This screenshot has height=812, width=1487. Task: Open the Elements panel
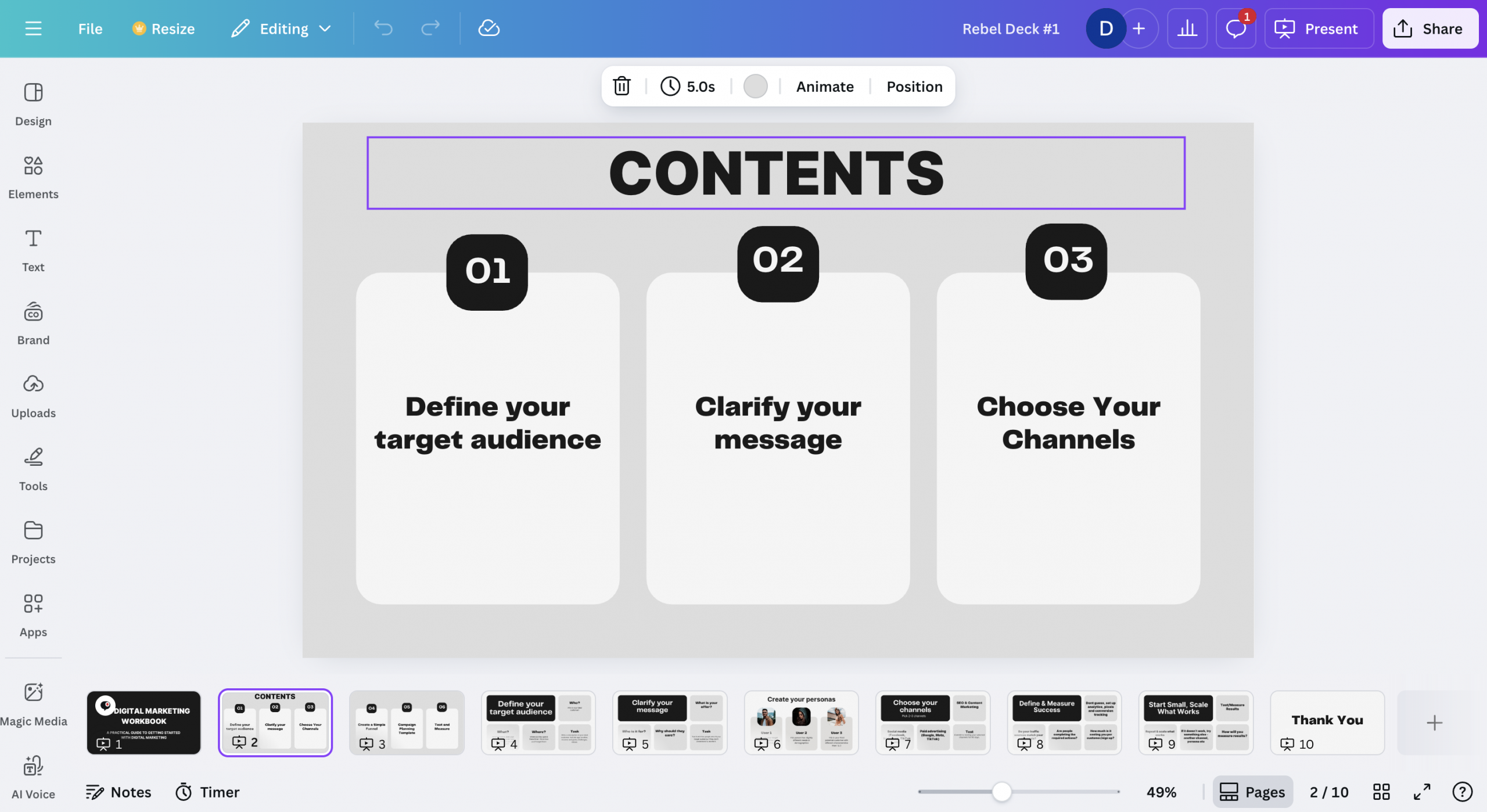(33, 176)
